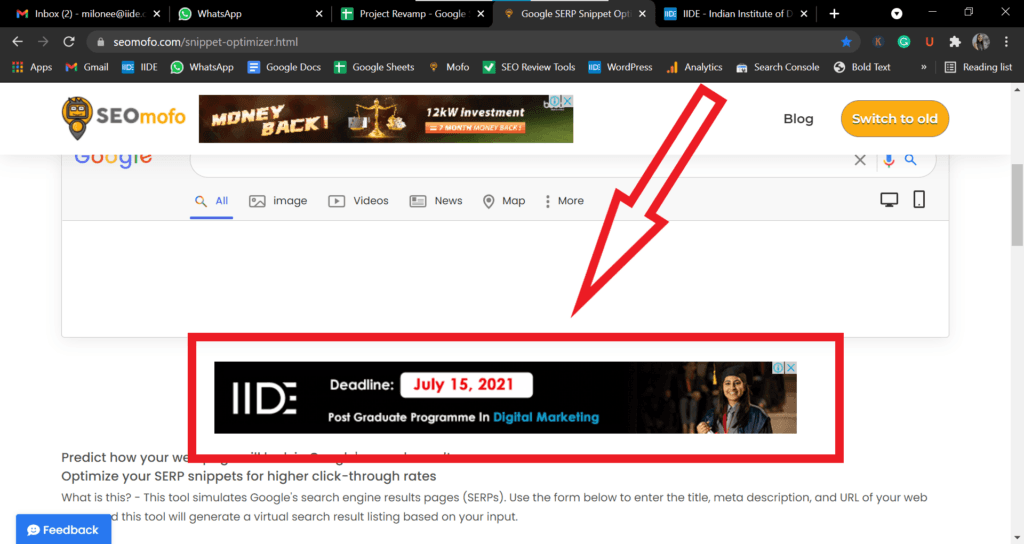The image size is (1024, 544).
Task: Open Bold Text bookmark
Action: tap(862, 67)
